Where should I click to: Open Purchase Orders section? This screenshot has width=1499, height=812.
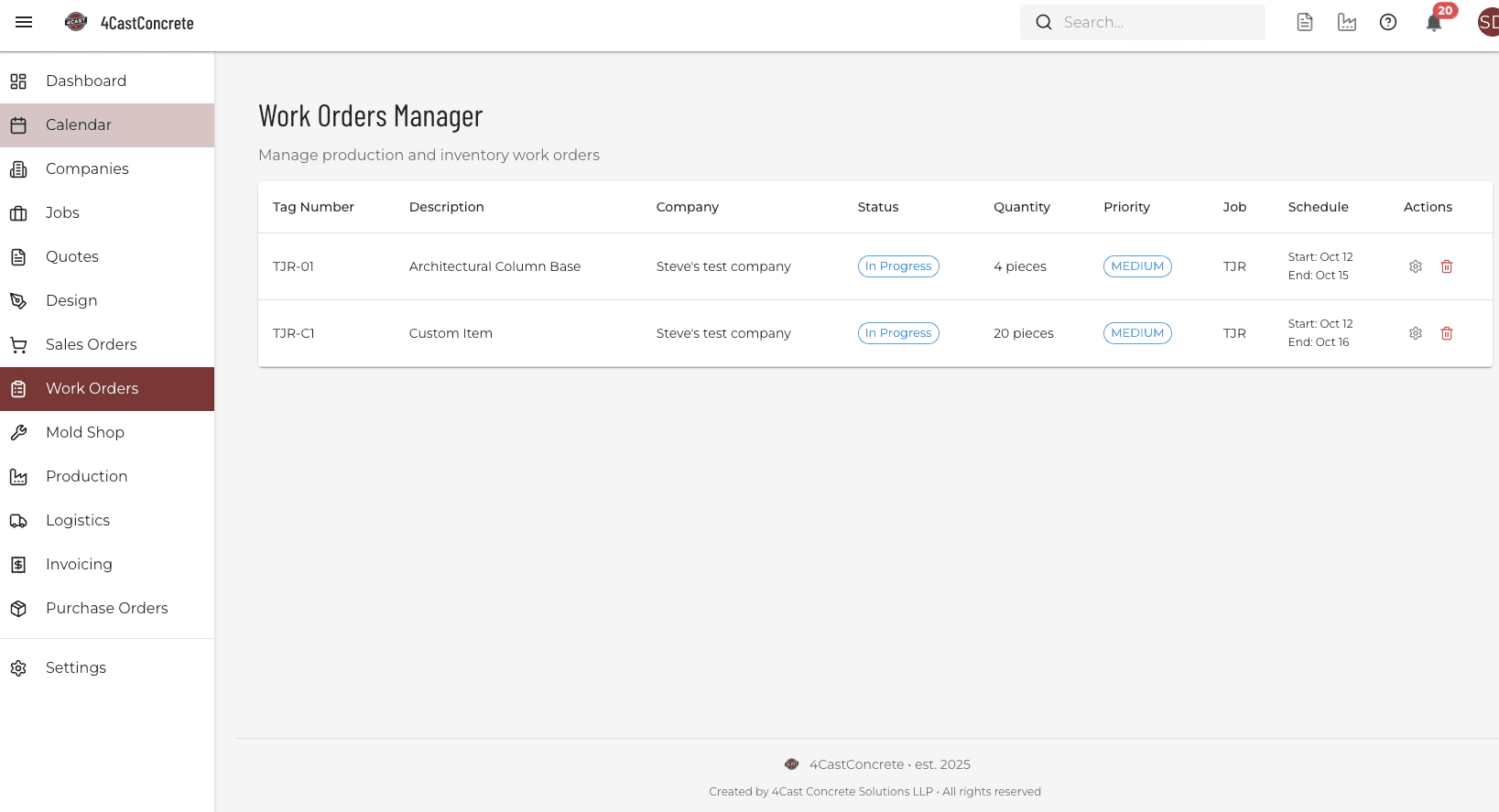pyautogui.click(x=106, y=608)
